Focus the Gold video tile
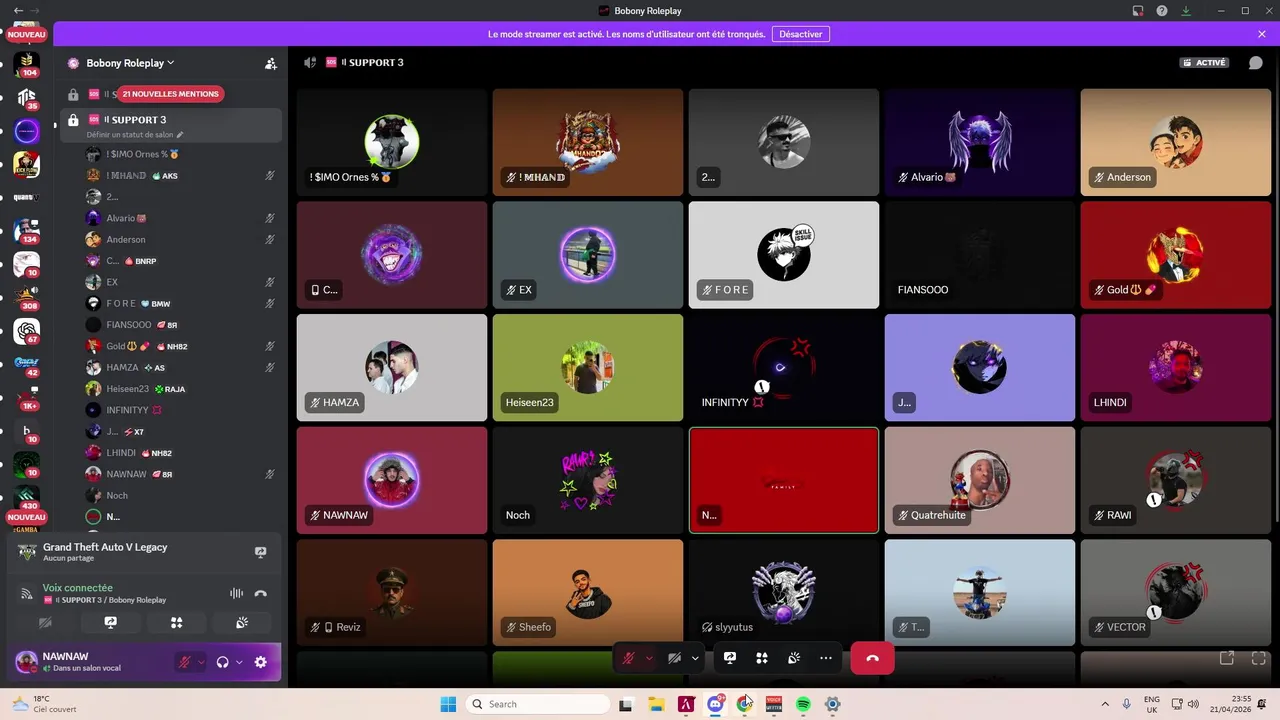Screen dimensions: 1280x720 tap(1176, 255)
